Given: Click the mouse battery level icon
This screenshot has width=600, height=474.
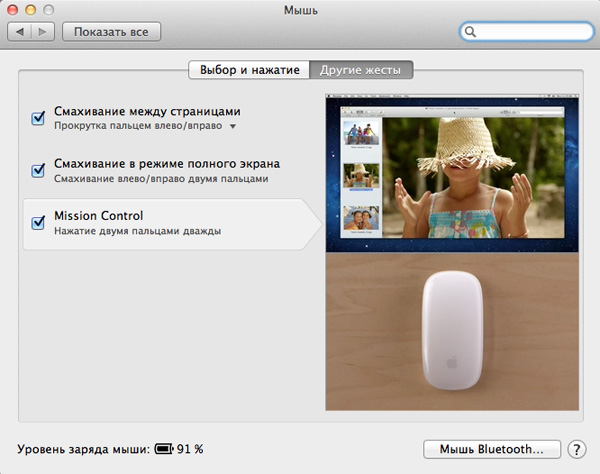Looking at the screenshot, I should [x=165, y=450].
